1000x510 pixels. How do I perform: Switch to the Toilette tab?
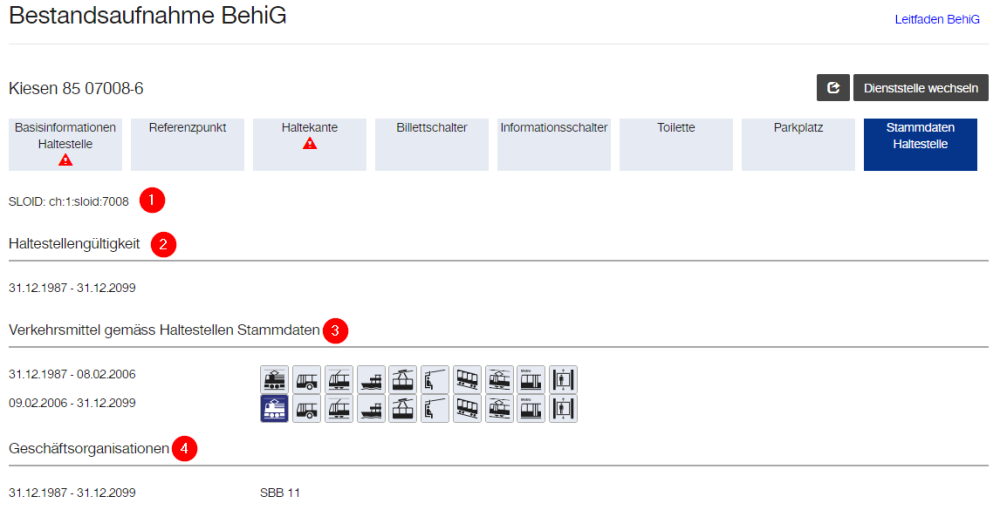pos(676,144)
